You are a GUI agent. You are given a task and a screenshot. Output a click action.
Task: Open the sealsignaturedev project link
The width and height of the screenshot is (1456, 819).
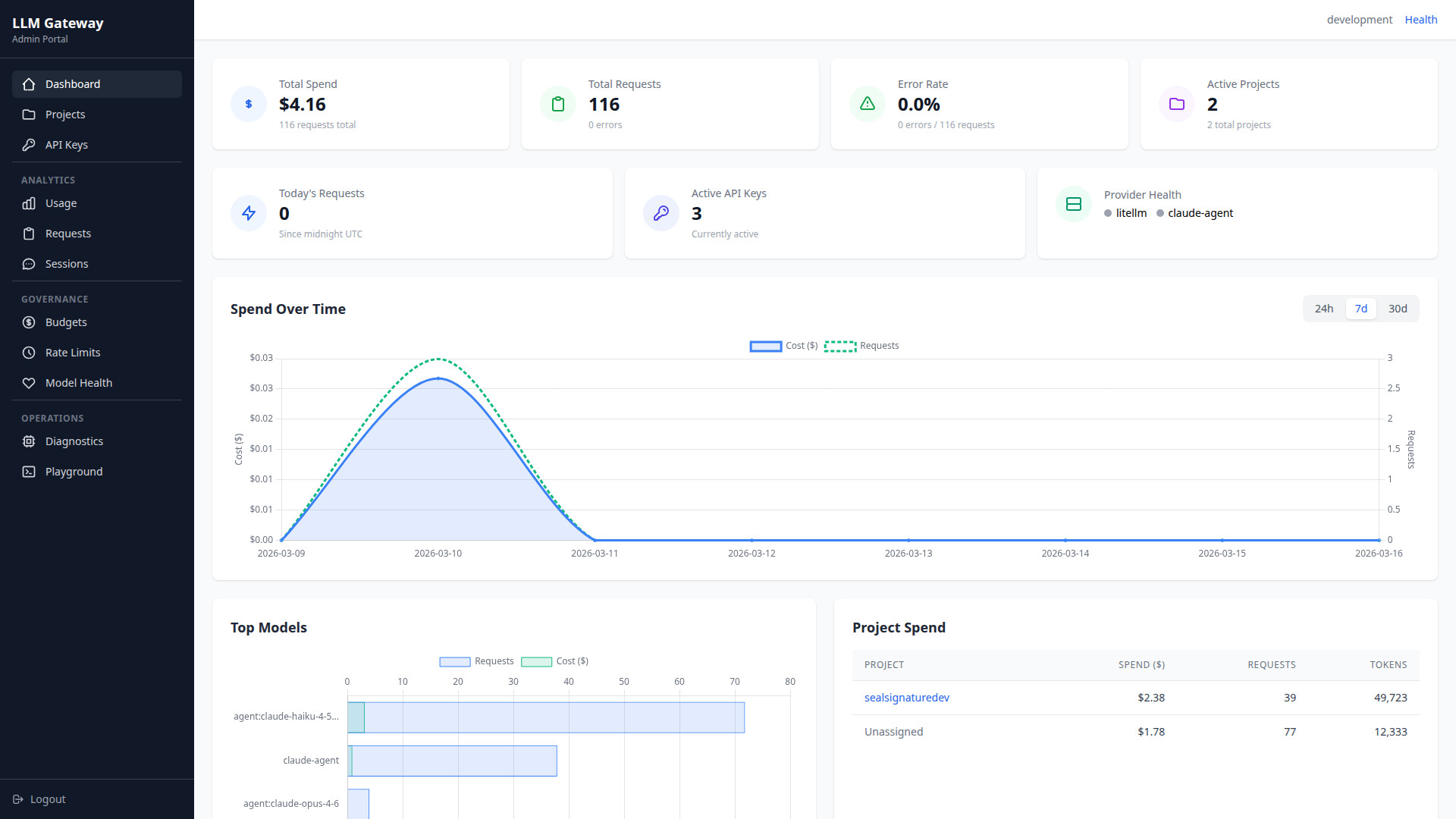pos(906,697)
